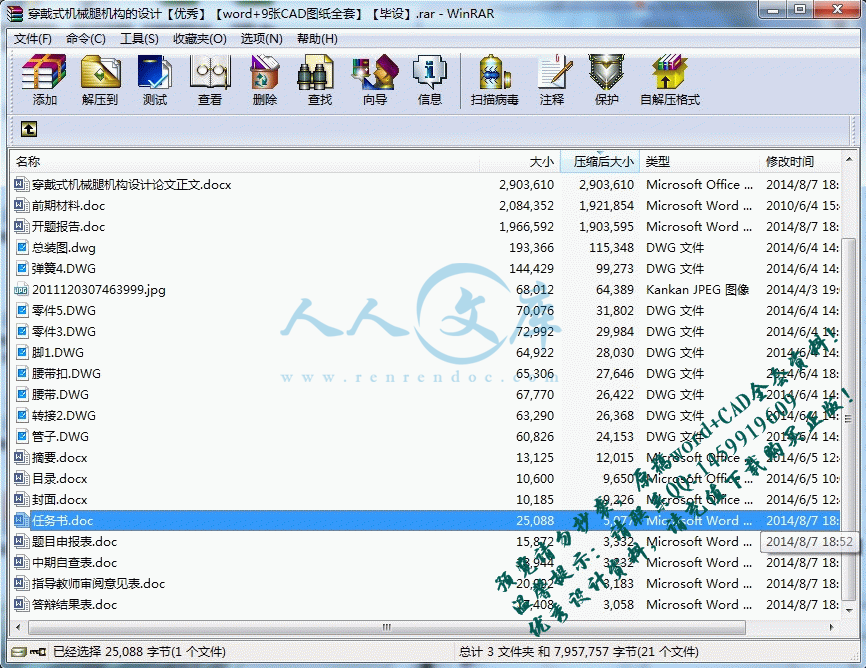Sort by 类型 column header
Viewport: 866px width, 668px height.
coord(700,161)
